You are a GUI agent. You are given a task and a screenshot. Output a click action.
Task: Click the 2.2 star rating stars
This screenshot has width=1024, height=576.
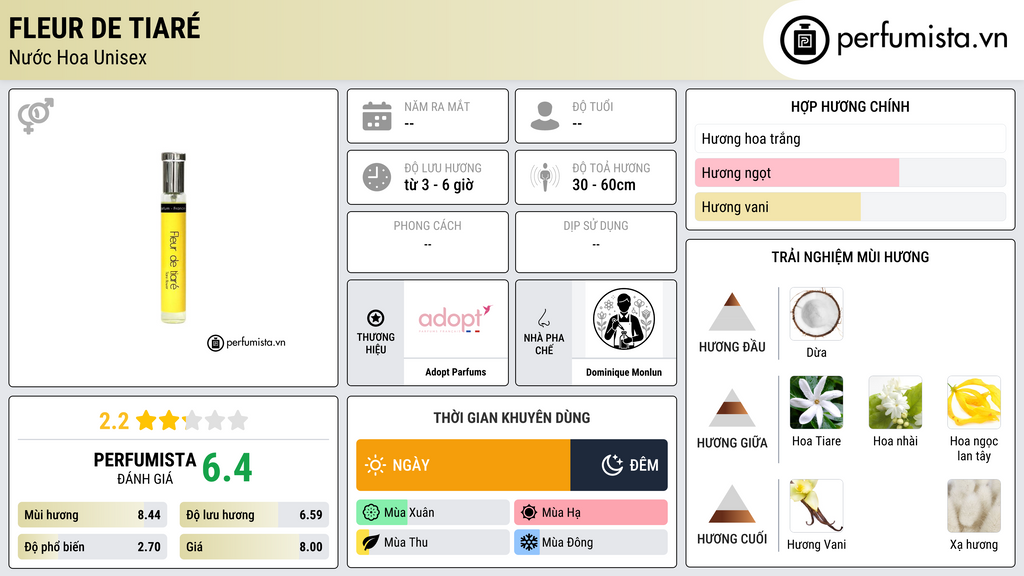tap(192, 421)
